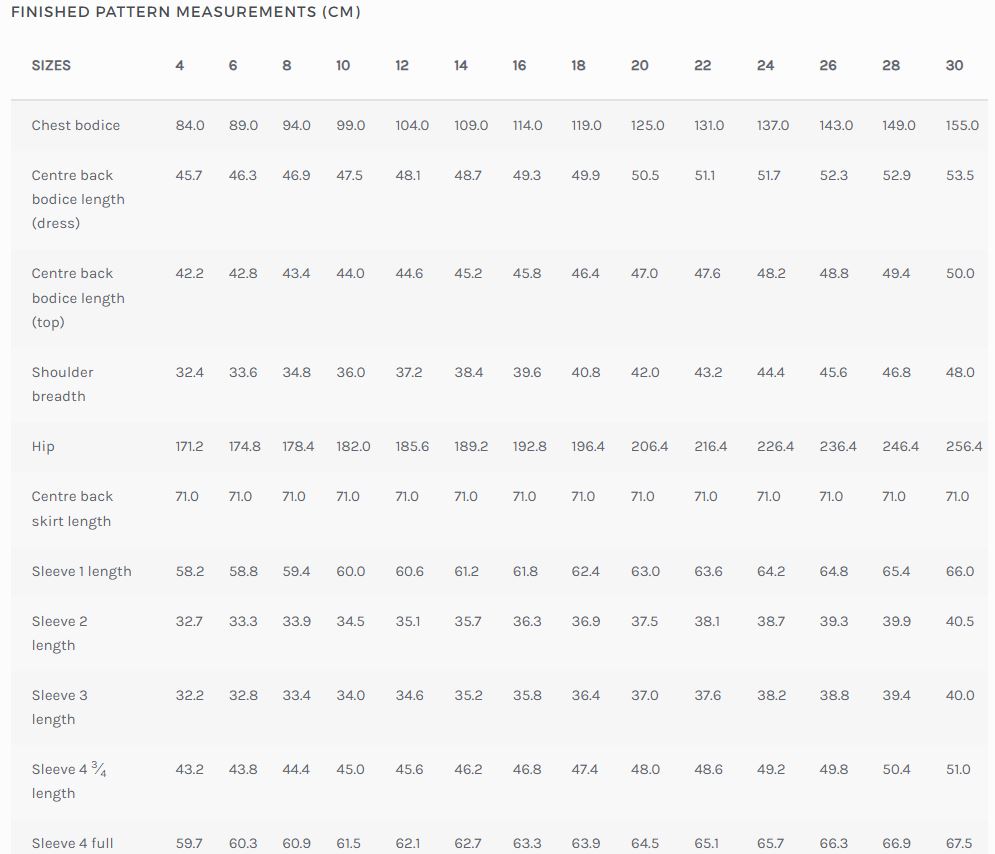Click the "Finished Pattern Measurements (CM)" heading
The height and width of the screenshot is (854, 995).
click(185, 12)
